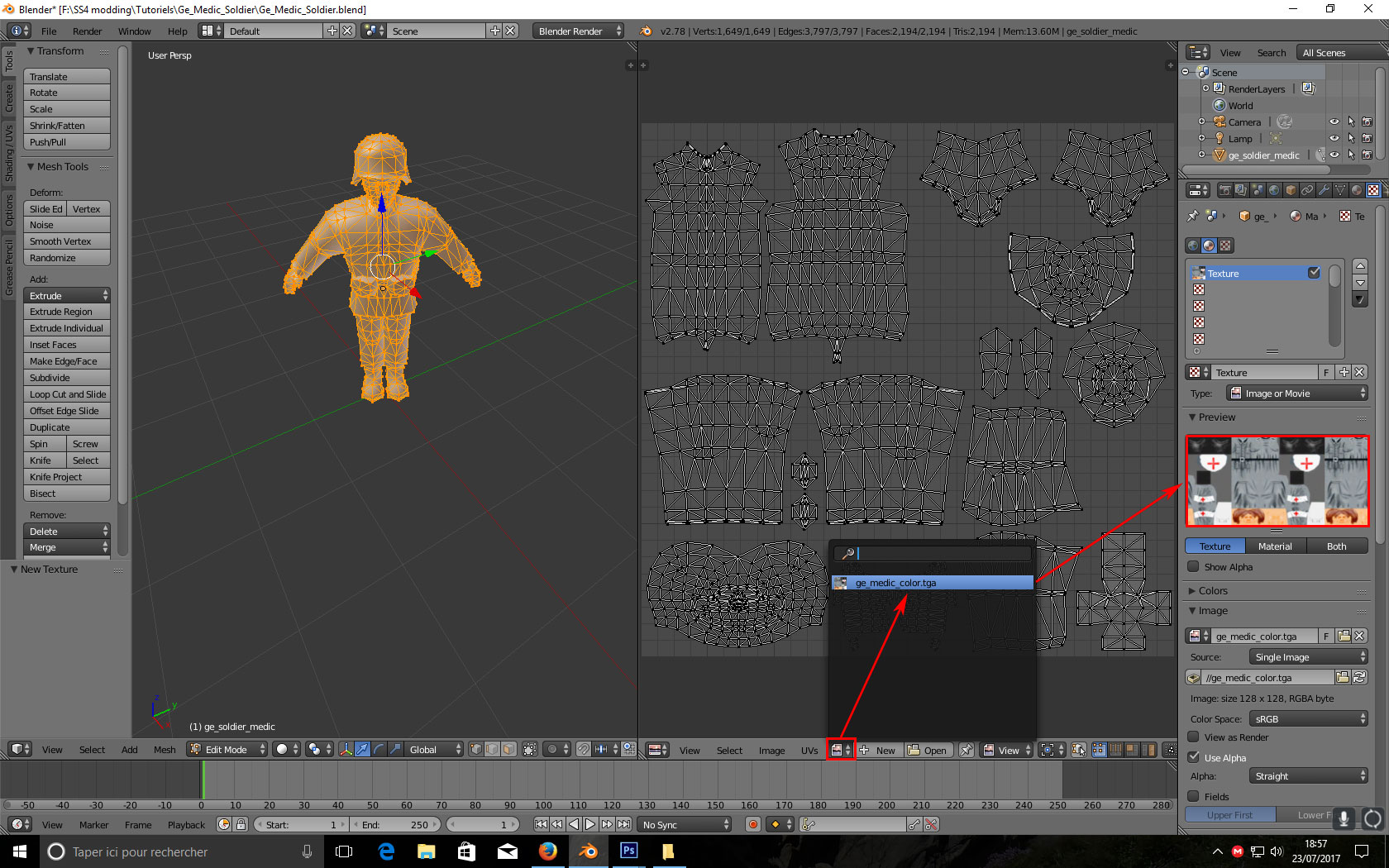Reload the image with the refresh icon

tap(1358, 677)
